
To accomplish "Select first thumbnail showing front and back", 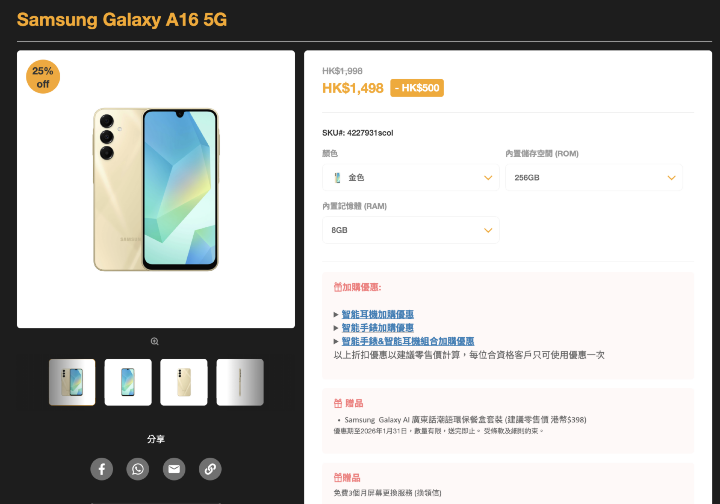I will coord(72,382).
